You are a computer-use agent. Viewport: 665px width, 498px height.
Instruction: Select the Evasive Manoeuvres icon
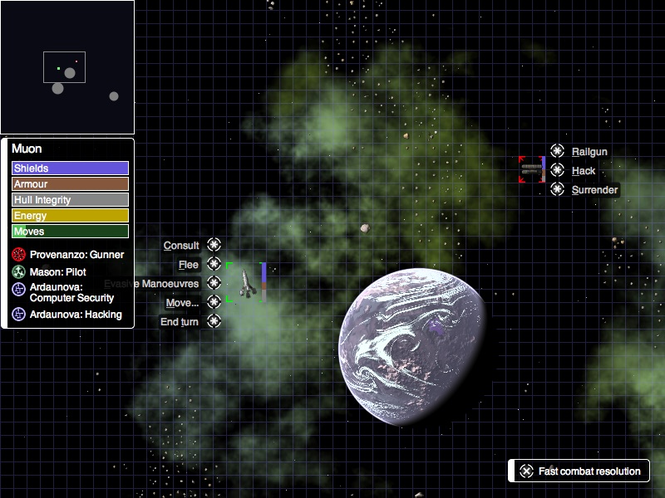pyautogui.click(x=214, y=283)
